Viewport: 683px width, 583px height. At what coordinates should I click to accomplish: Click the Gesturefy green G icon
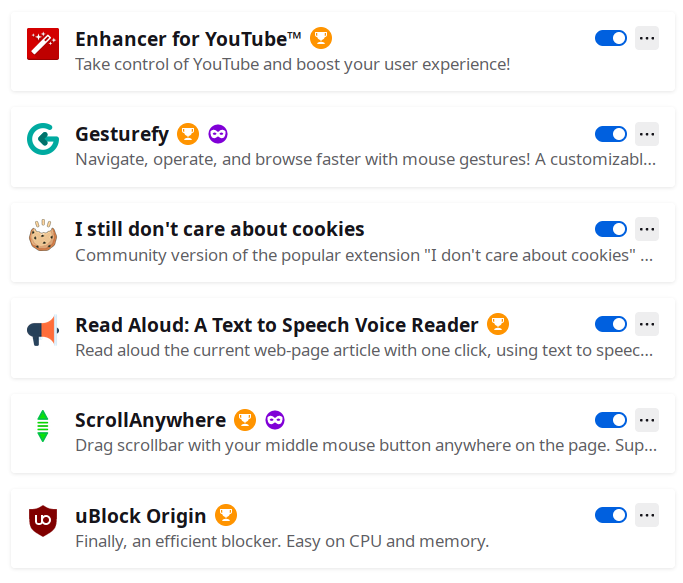tap(43, 139)
